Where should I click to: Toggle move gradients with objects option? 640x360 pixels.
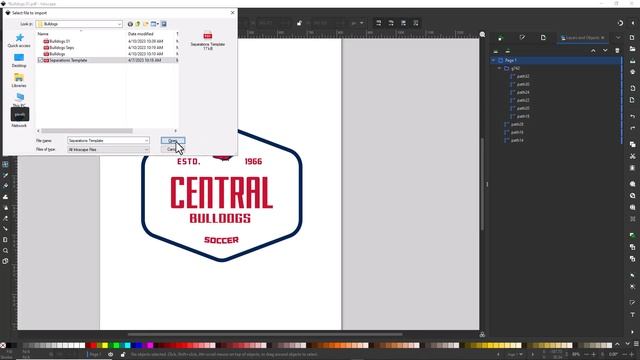click(403, 23)
